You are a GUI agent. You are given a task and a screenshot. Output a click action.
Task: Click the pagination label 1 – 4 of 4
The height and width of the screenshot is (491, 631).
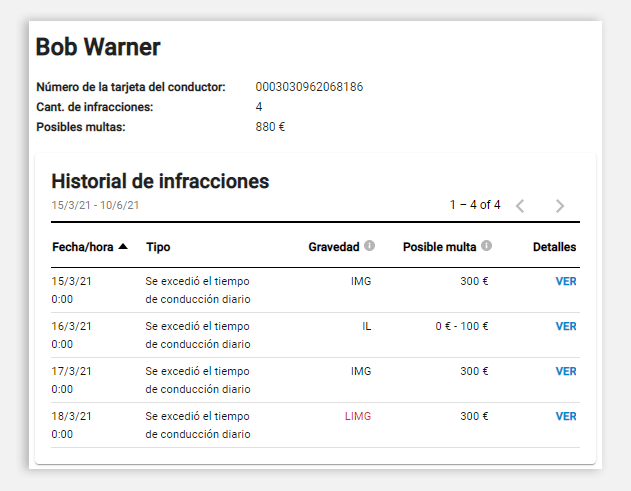(x=475, y=205)
